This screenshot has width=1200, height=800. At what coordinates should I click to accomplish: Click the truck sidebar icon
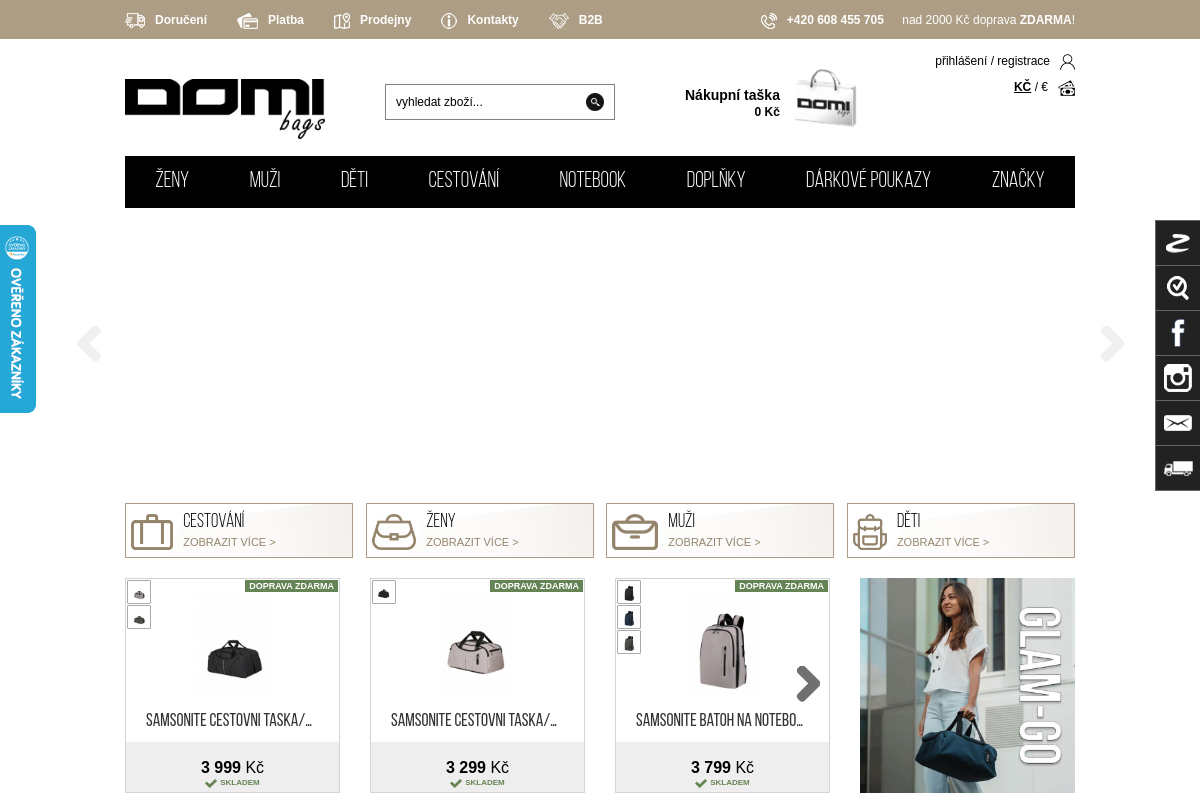point(1178,468)
